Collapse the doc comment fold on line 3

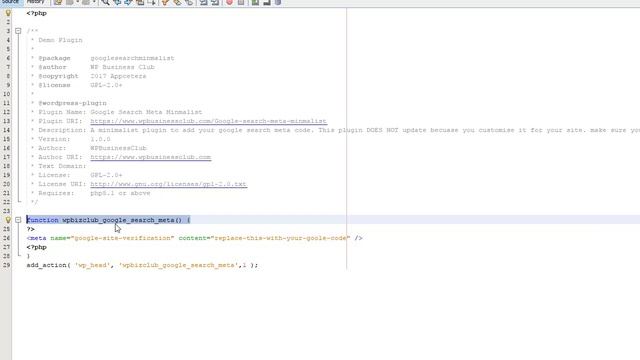pos(18,31)
